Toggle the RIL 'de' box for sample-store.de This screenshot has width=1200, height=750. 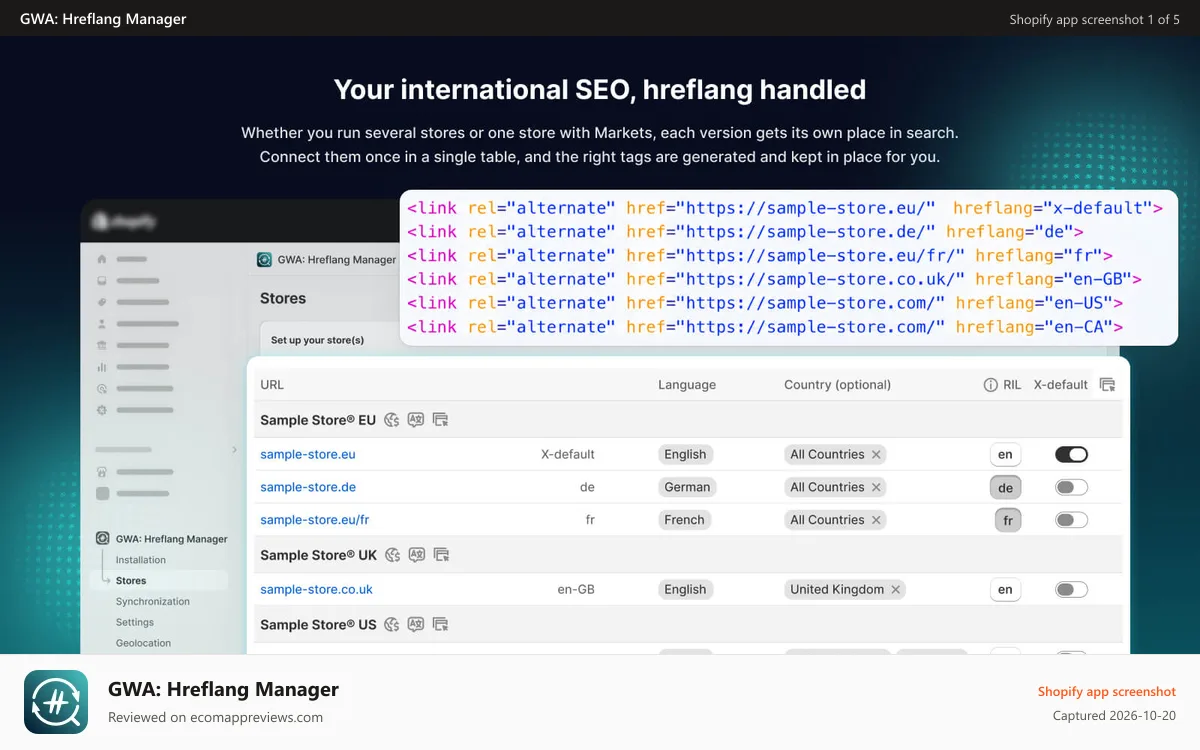(1005, 488)
